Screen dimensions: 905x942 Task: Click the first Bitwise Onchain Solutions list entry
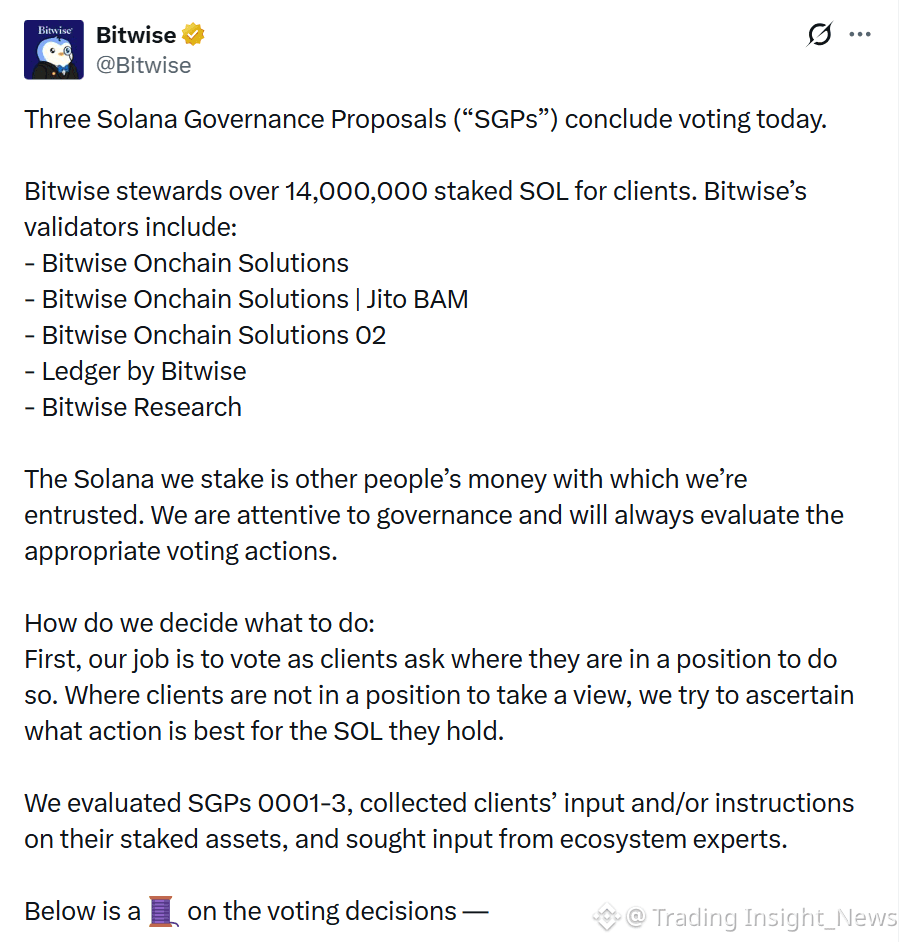pyautogui.click(x=186, y=263)
